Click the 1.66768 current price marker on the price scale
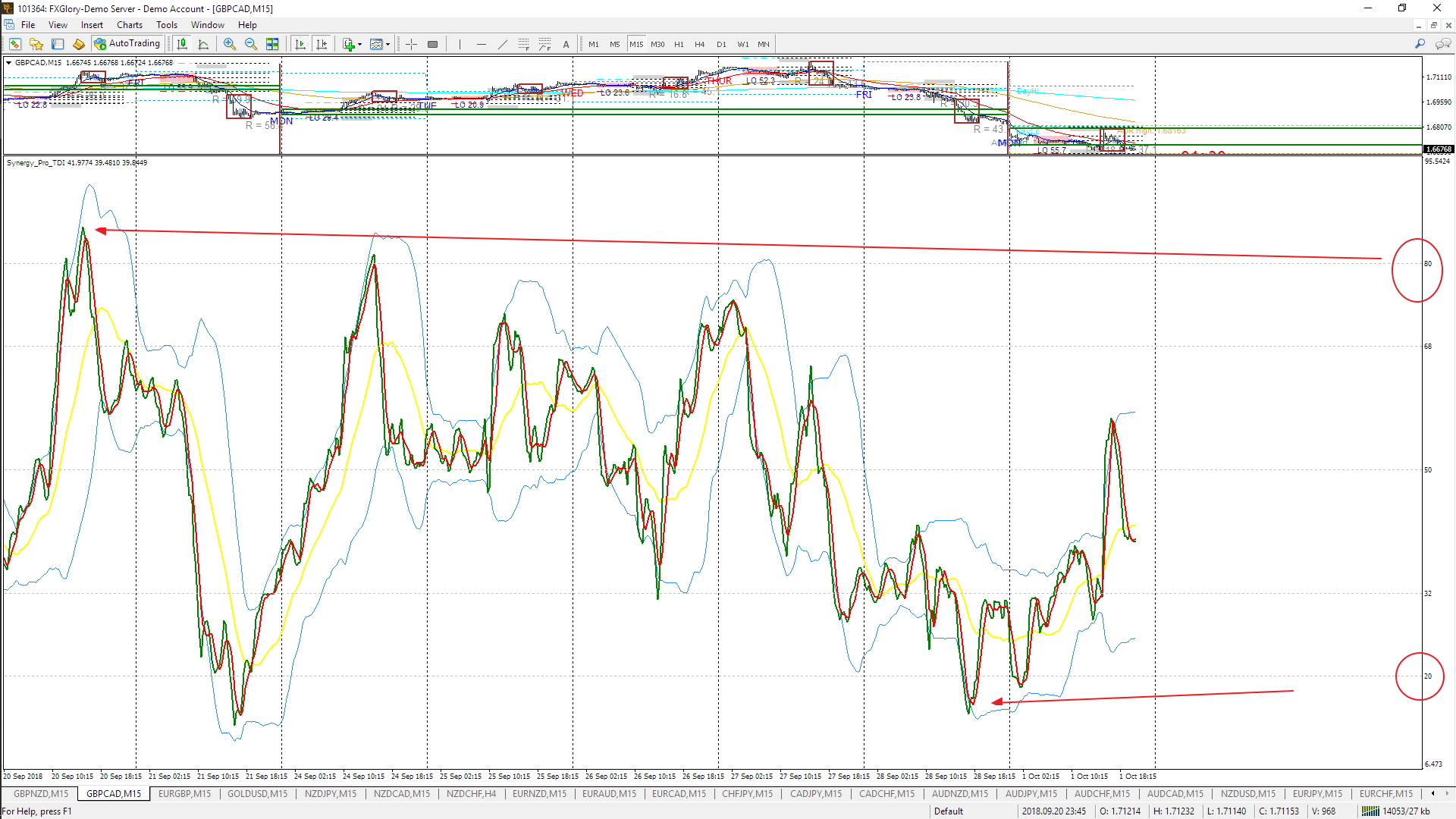The image size is (1456, 819). click(x=1438, y=149)
